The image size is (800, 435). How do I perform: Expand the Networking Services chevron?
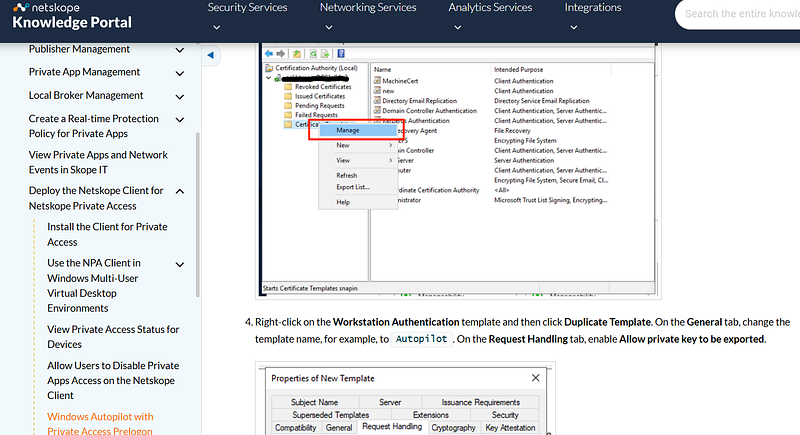(329, 27)
